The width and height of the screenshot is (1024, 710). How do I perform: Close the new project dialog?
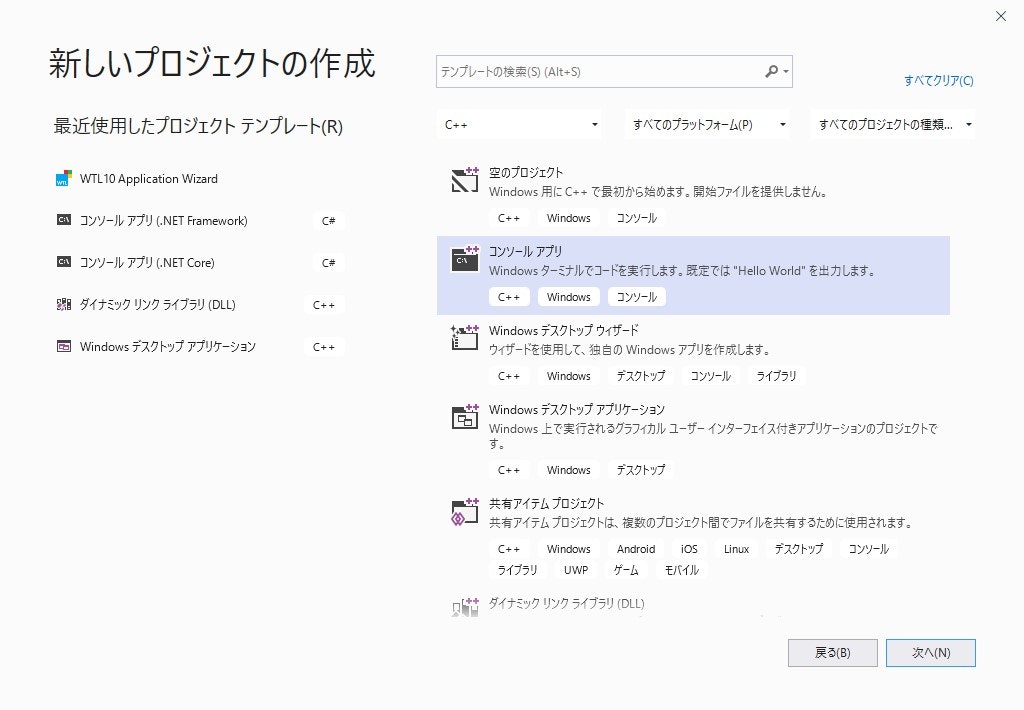tap(1000, 16)
